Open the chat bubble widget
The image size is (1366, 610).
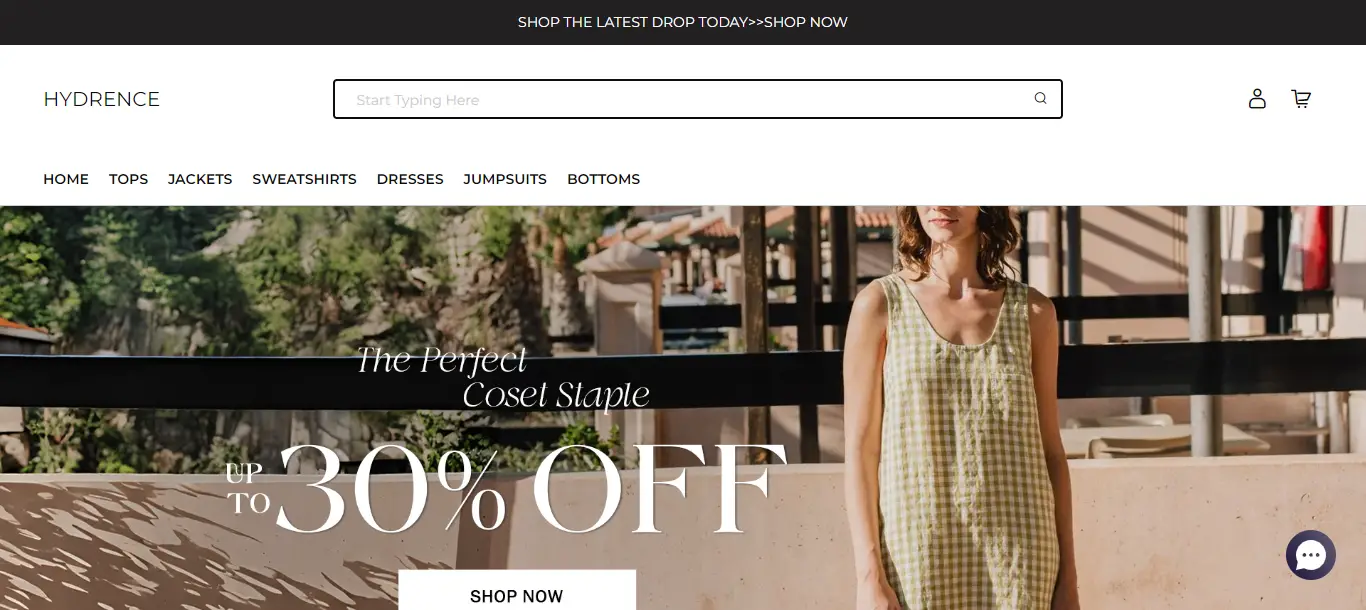(x=1310, y=555)
